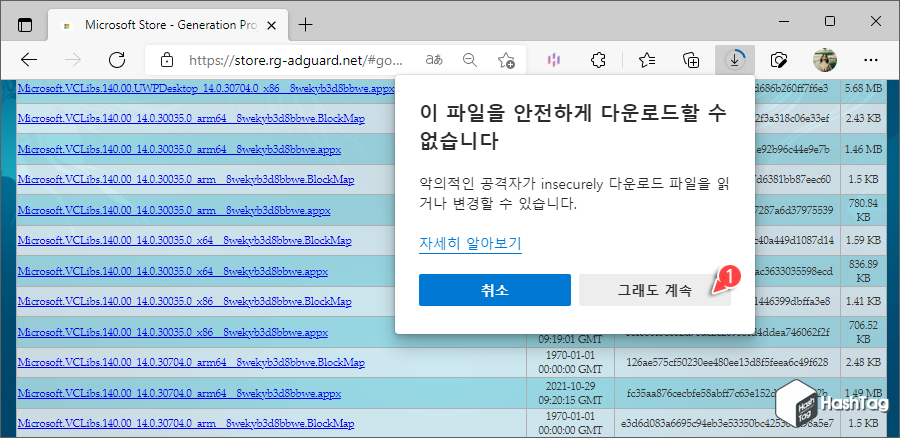Image resolution: width=900 pixels, height=438 pixels.
Task: Open VCLibs 14.0.30704.0 arm64 BlockMap link
Action: 191,363
